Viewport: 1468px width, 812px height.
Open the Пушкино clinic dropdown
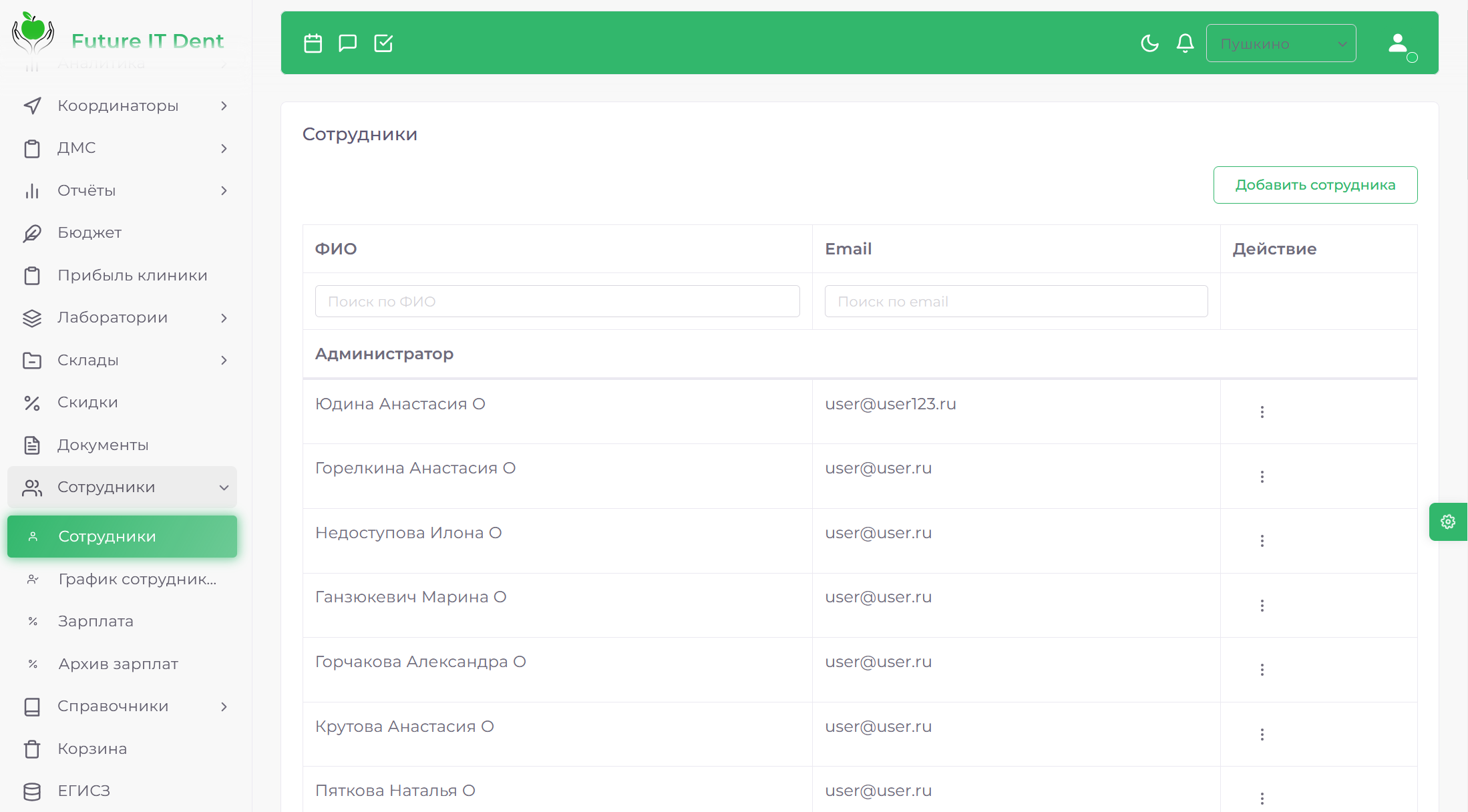click(x=1281, y=43)
